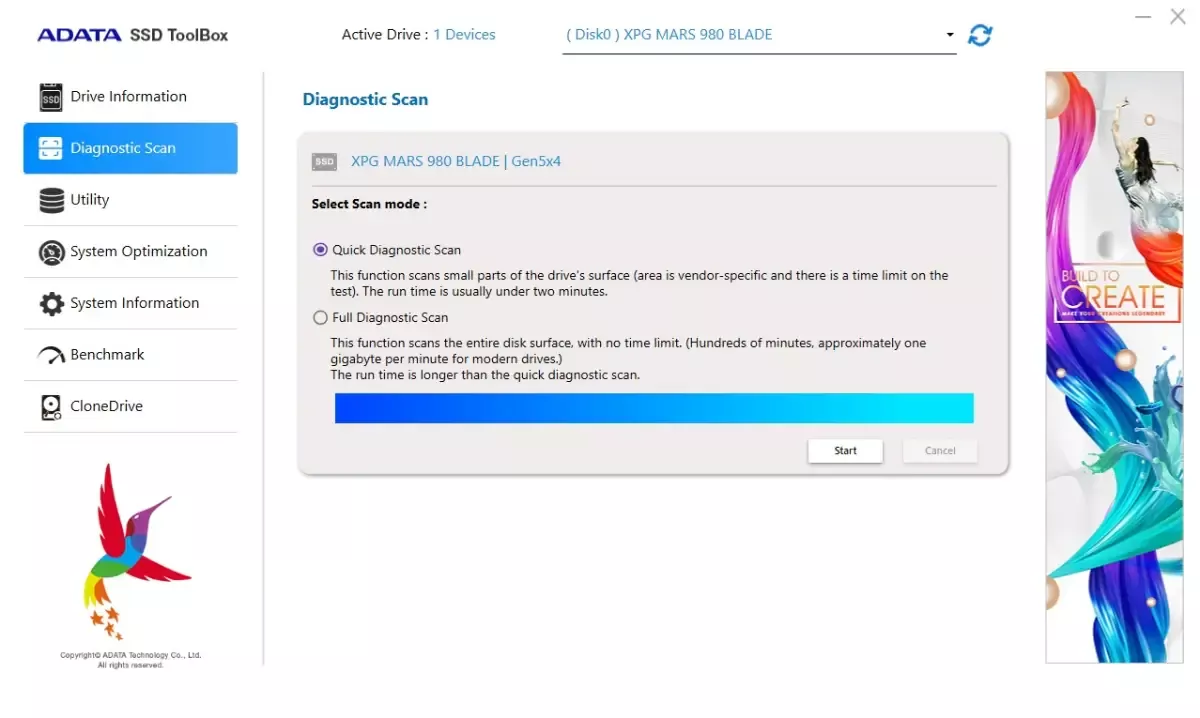
Task: Click the blue scan progress bar
Action: (x=654, y=408)
